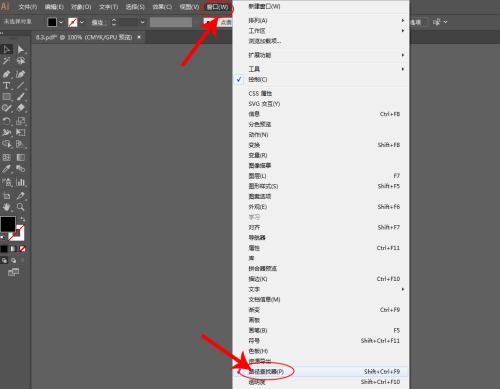Open the stroke weight dropdown
The height and width of the screenshot is (389, 500).
pyautogui.click(x=143, y=22)
